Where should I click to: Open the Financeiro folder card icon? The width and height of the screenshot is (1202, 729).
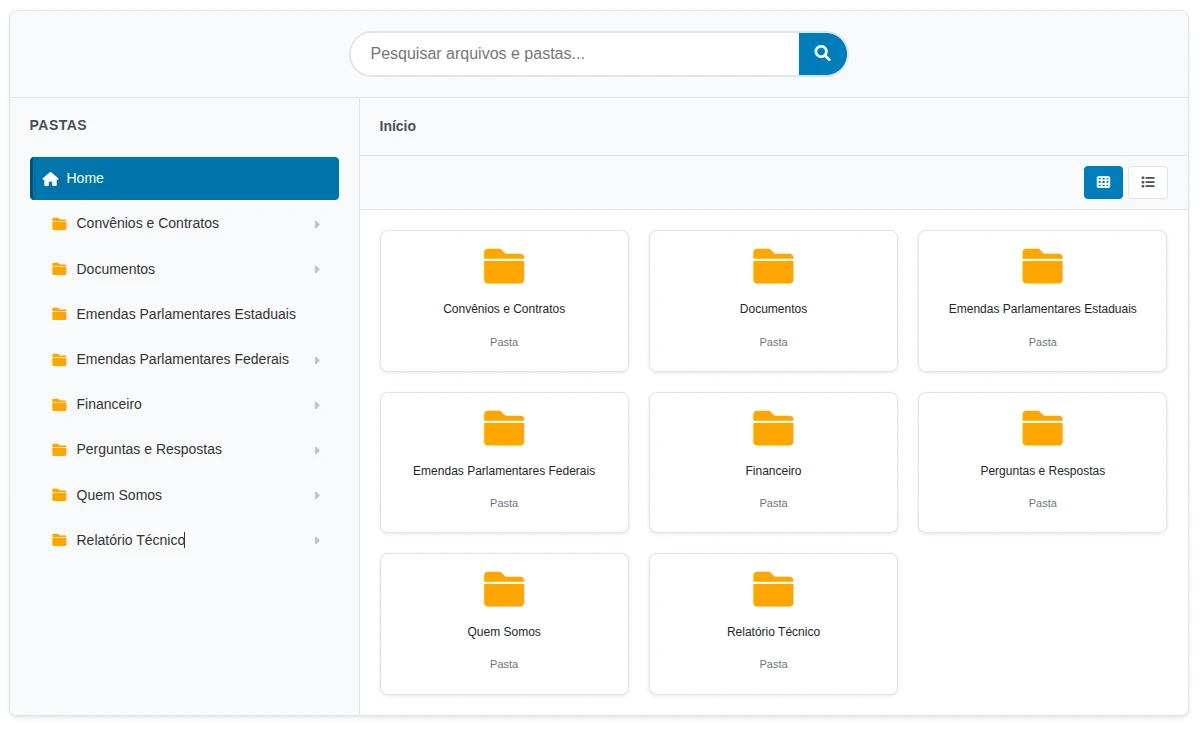[x=772, y=428]
